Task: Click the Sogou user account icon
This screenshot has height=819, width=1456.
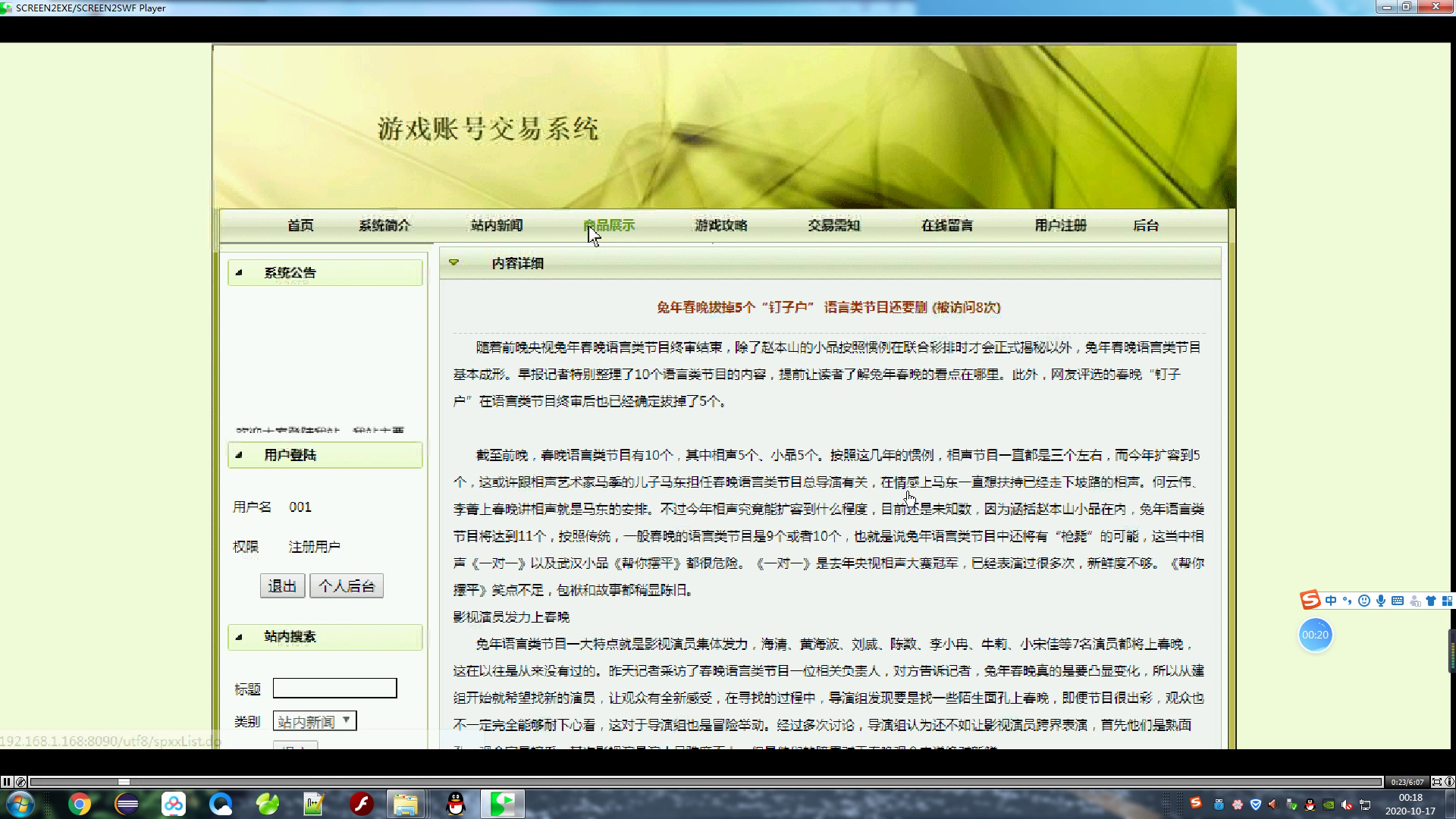Action: point(1414,601)
